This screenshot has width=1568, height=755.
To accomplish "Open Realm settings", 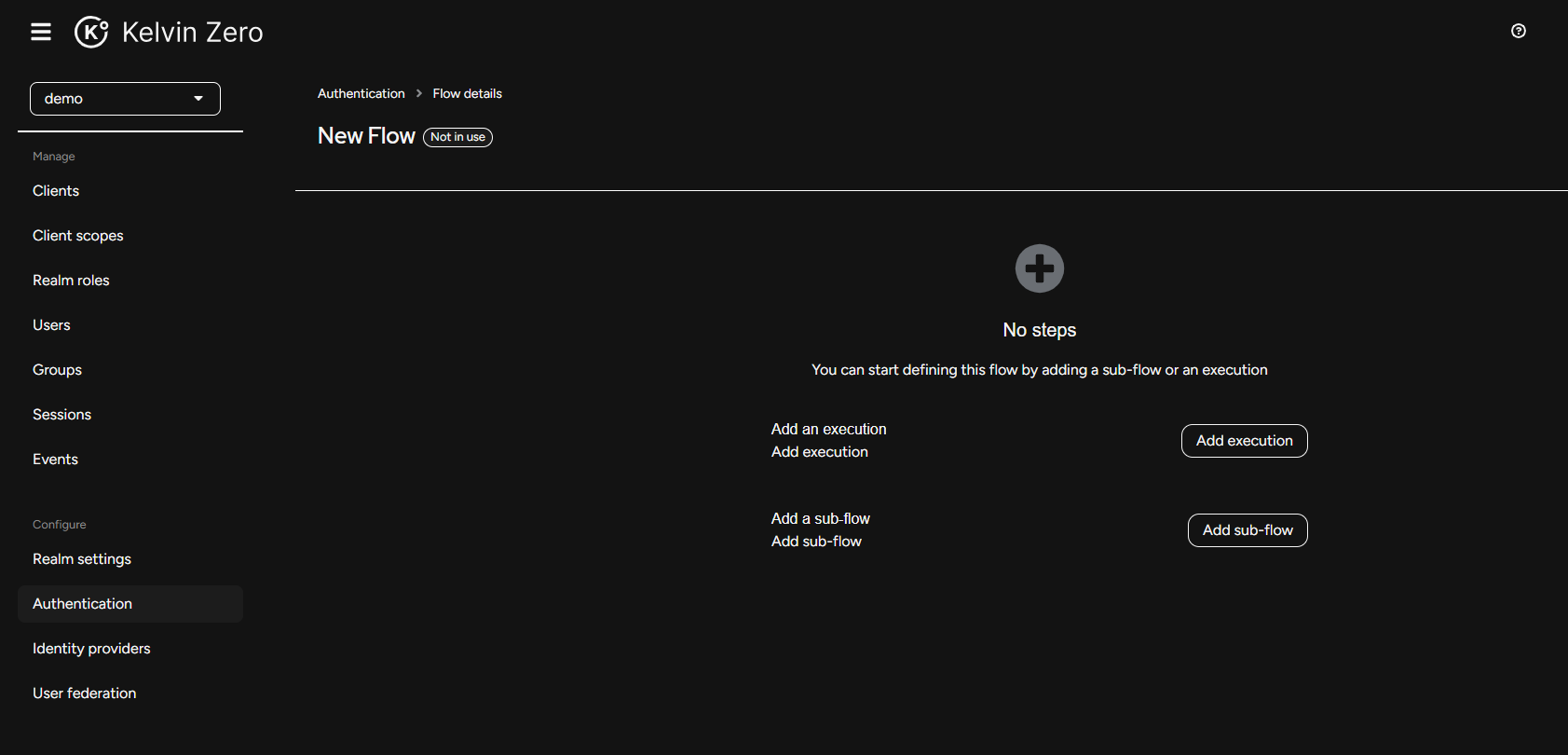I will [x=82, y=559].
